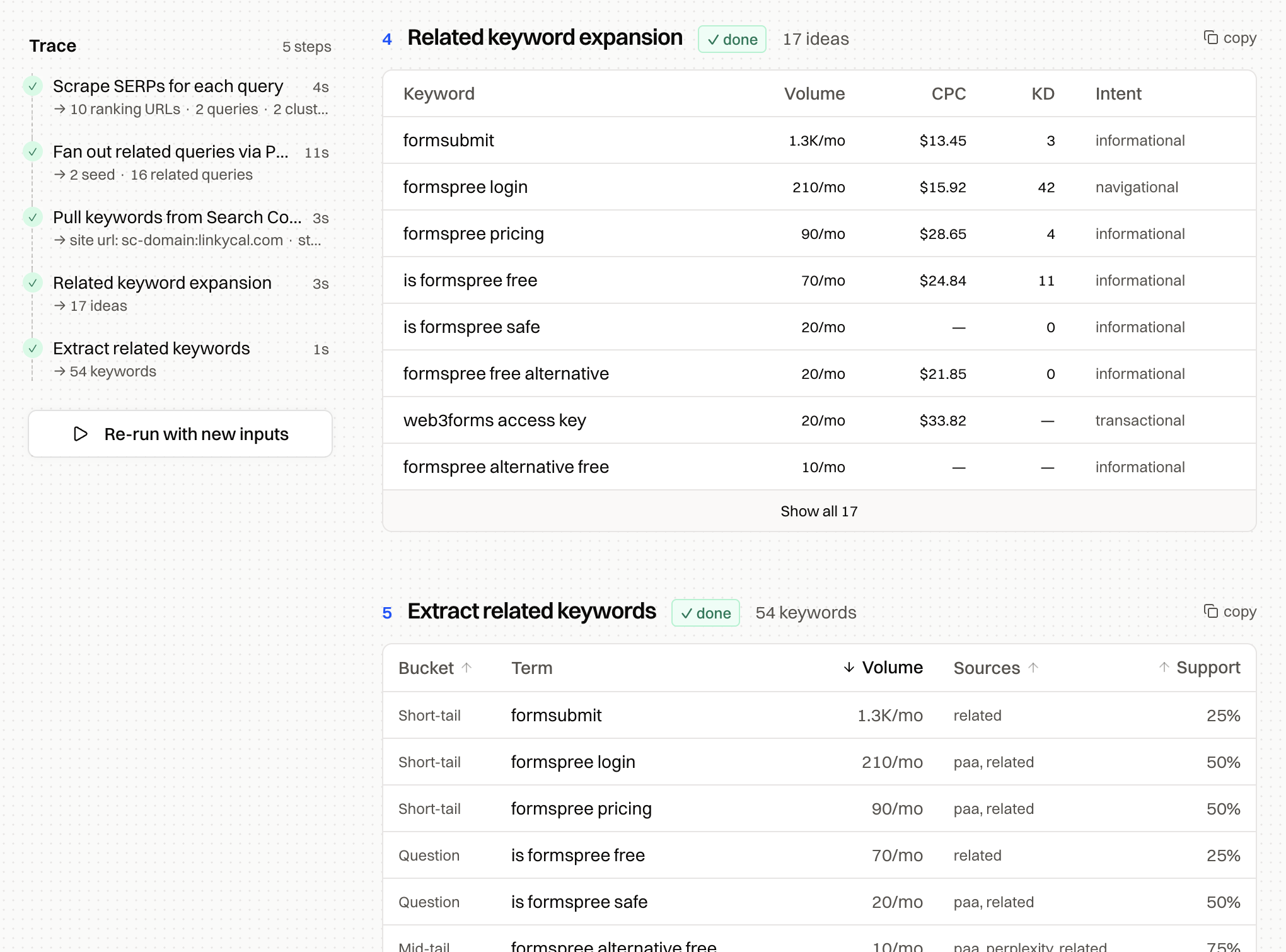The image size is (1286, 952).
Task: Select formsubmit term in Extract related keywords table
Action: (x=556, y=716)
